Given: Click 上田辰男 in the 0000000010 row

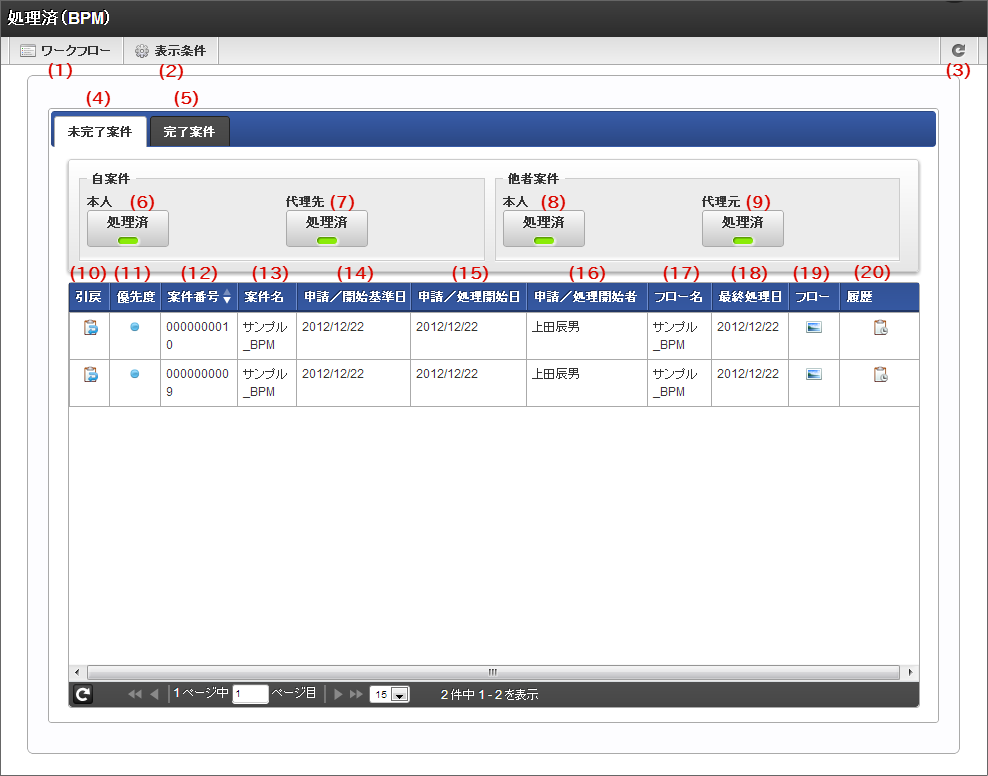Looking at the screenshot, I should pos(556,327).
